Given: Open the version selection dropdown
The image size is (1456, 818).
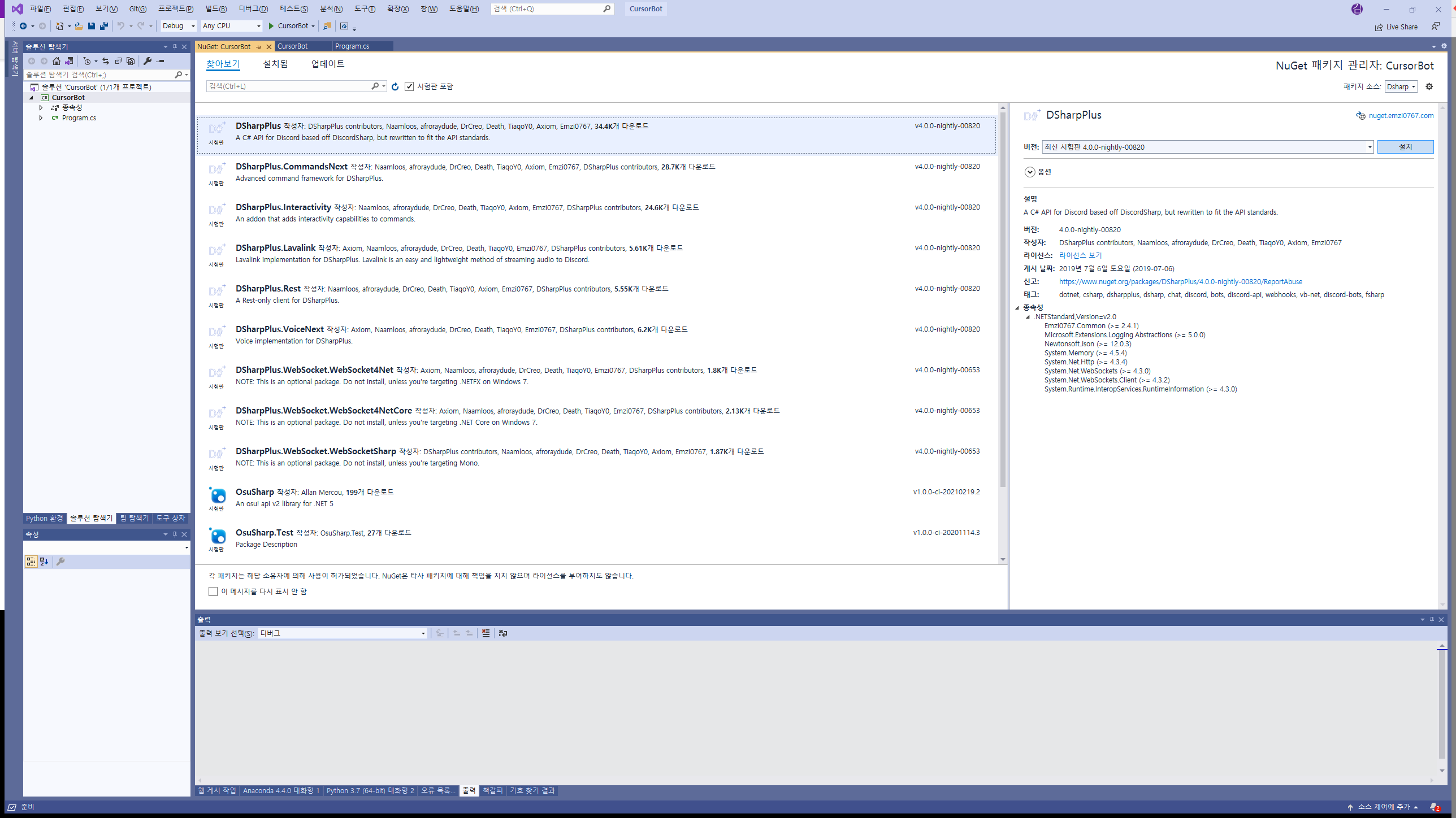Looking at the screenshot, I should tap(1370, 147).
